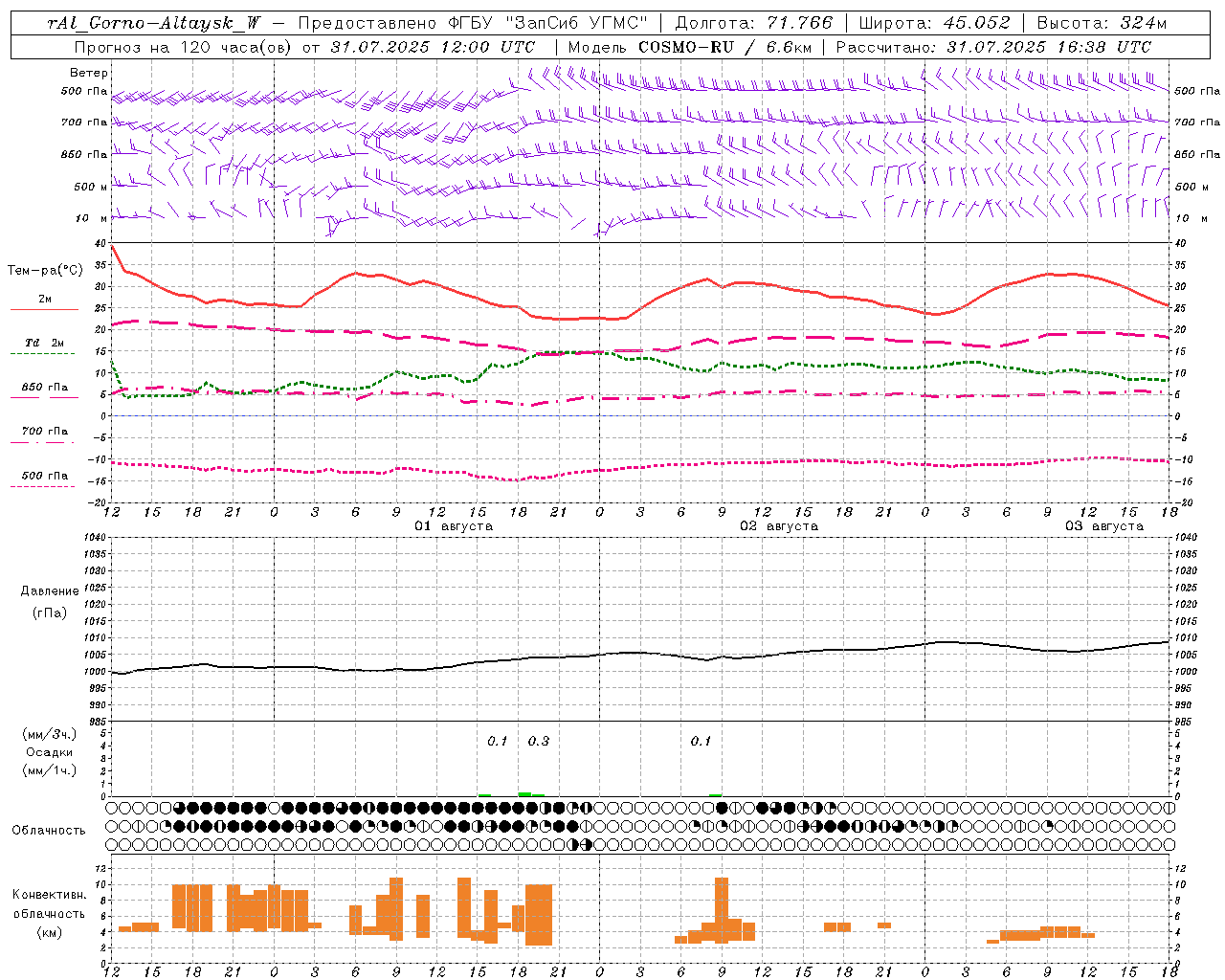
Task: Click the 500 гПа temperature legend entry
Action: tap(44, 476)
